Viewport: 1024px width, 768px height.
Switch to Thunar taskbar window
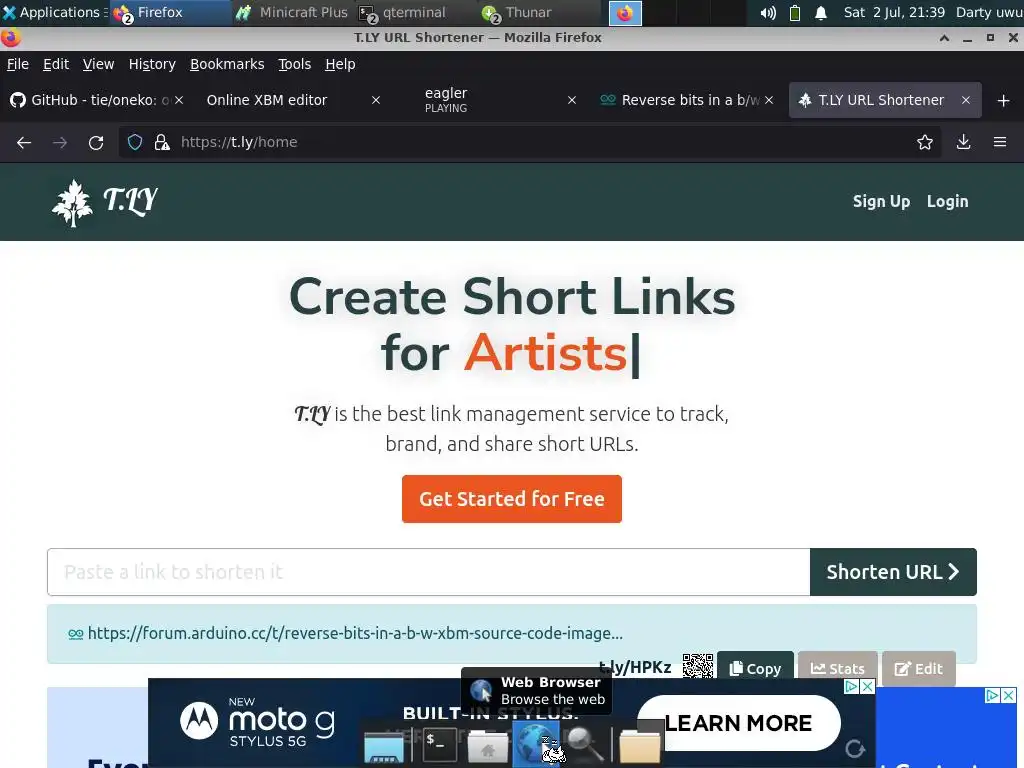coord(537,12)
